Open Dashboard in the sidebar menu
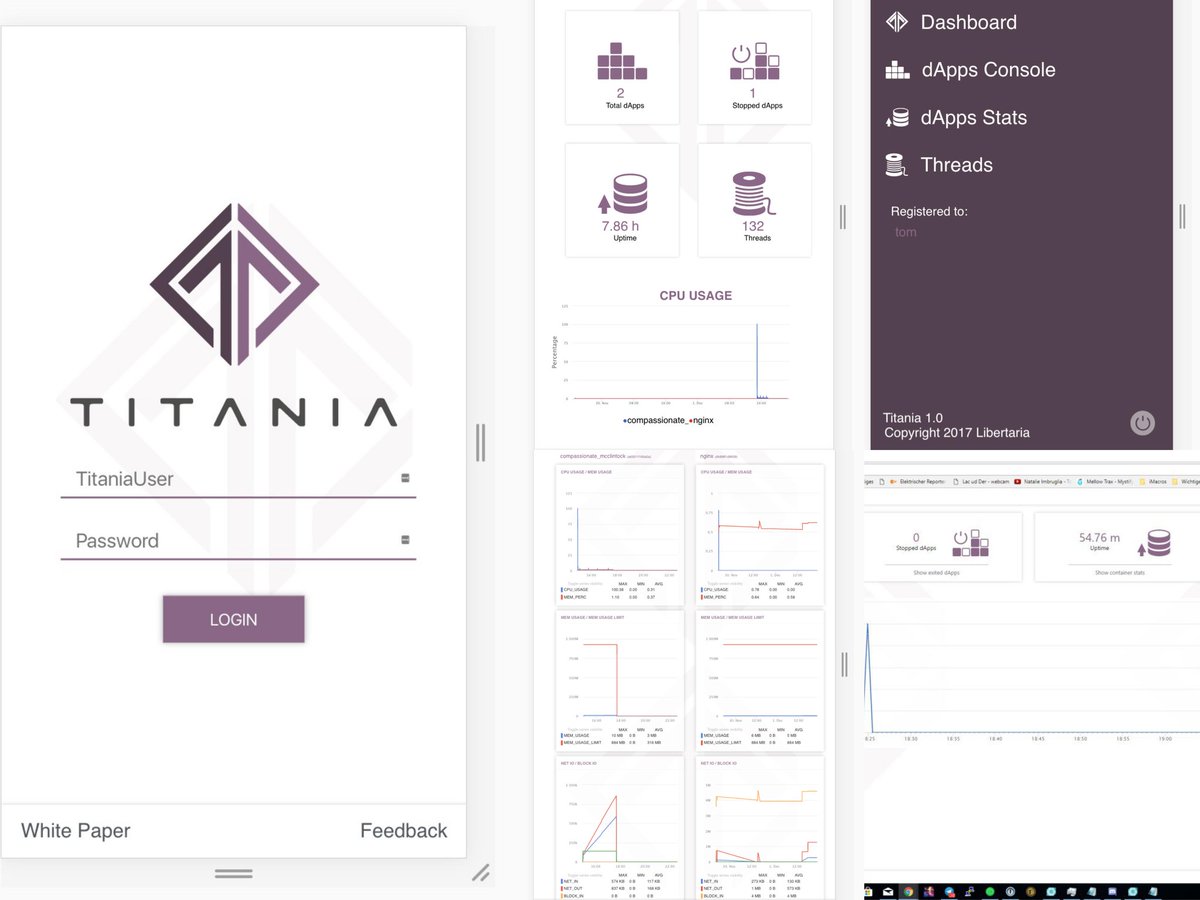Image resolution: width=1200 pixels, height=900 pixels. pos(969,22)
